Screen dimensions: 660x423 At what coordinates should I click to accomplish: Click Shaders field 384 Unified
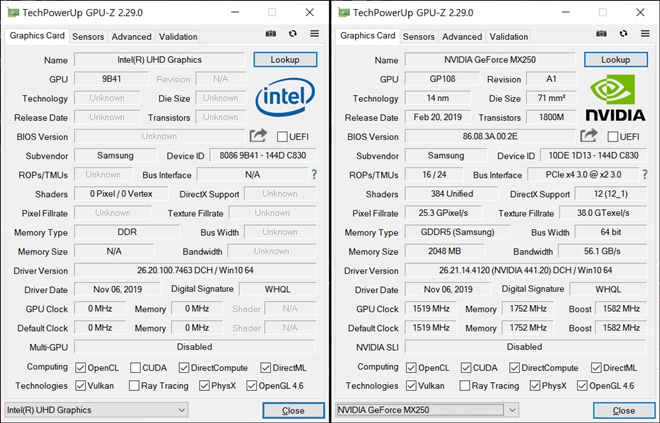pyautogui.click(x=452, y=194)
